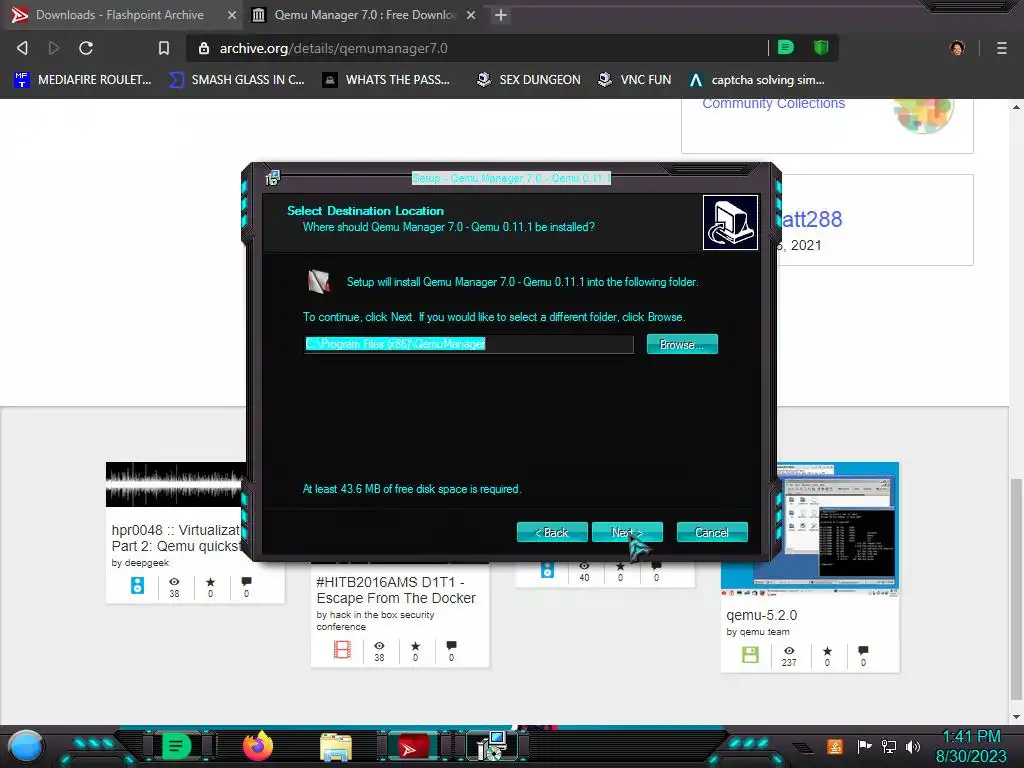Click the hpr0048 audio media type icon

pyautogui.click(x=137, y=585)
